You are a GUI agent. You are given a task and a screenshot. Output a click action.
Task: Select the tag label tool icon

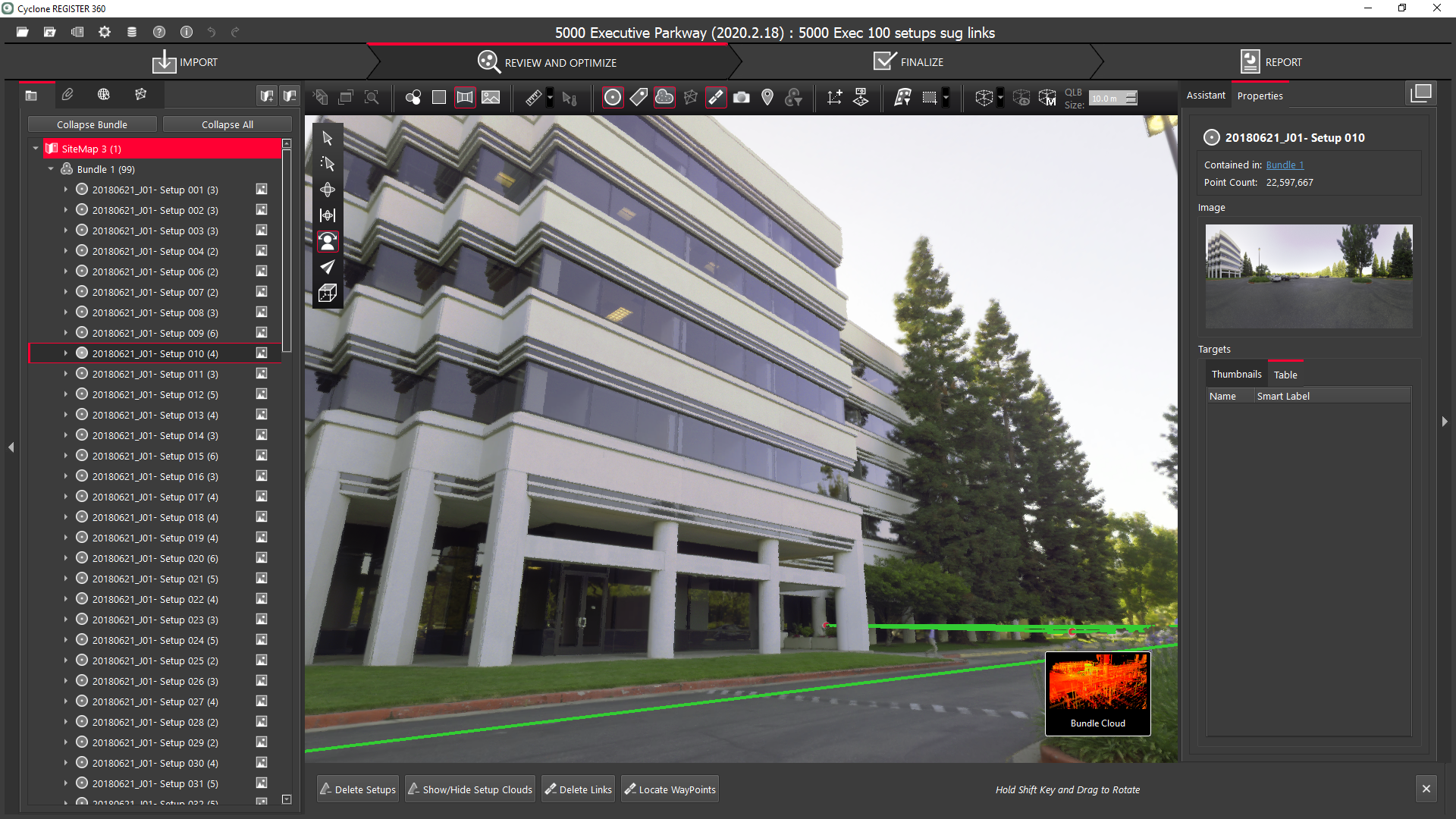click(x=639, y=98)
